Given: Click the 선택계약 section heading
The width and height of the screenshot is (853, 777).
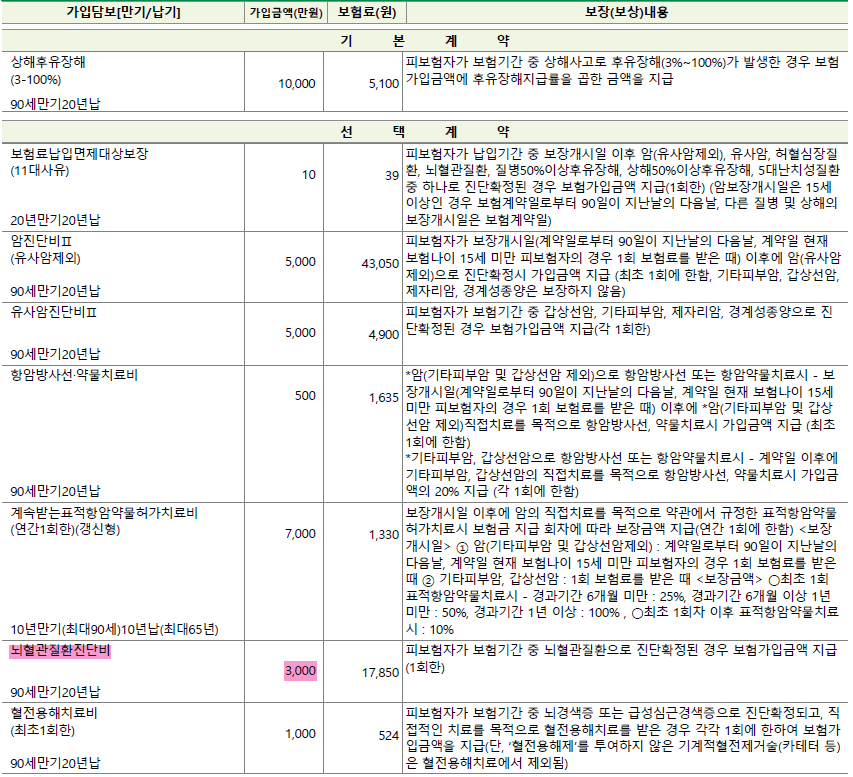Looking at the screenshot, I should pyautogui.click(x=424, y=132).
